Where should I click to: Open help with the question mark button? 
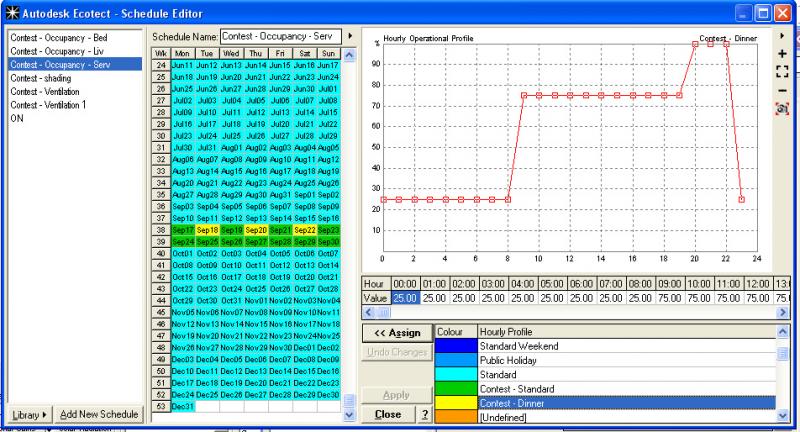click(x=424, y=415)
